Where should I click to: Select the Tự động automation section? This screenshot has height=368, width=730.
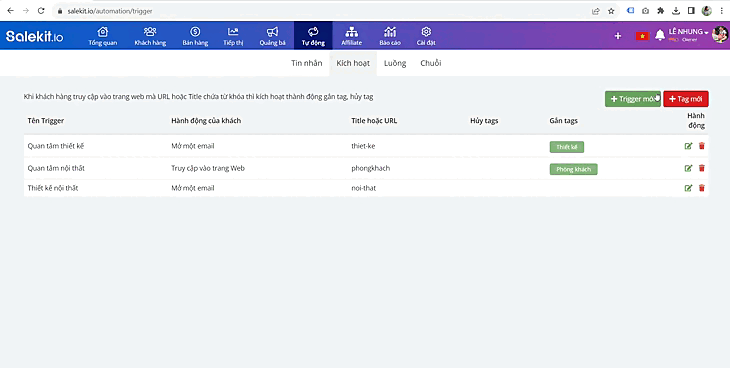point(313,36)
